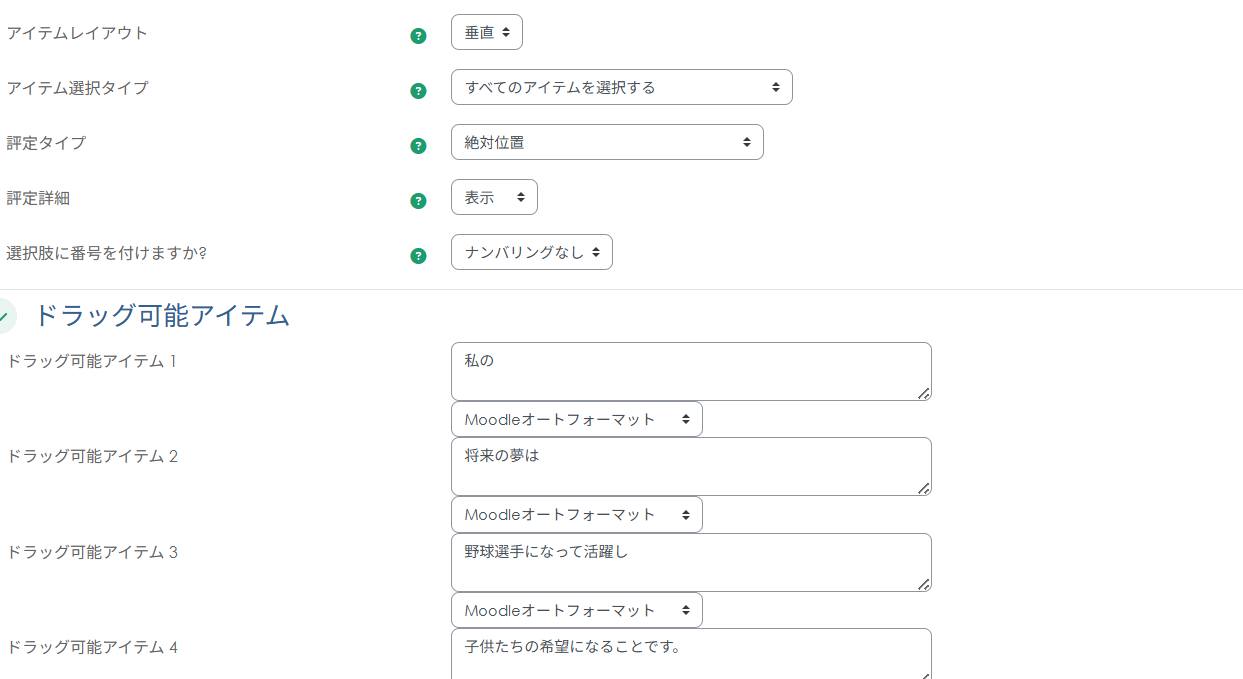Open the すべてのアイテムを選択する dropdown

click(622, 87)
